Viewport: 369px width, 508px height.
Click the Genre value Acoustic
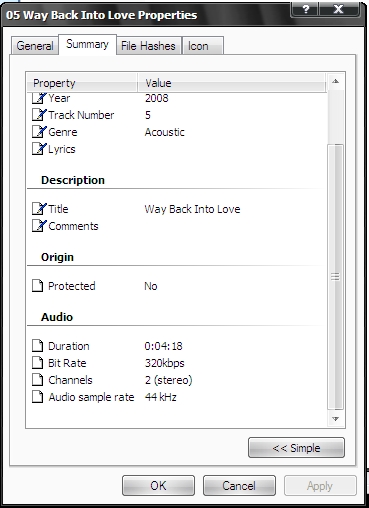click(164, 132)
